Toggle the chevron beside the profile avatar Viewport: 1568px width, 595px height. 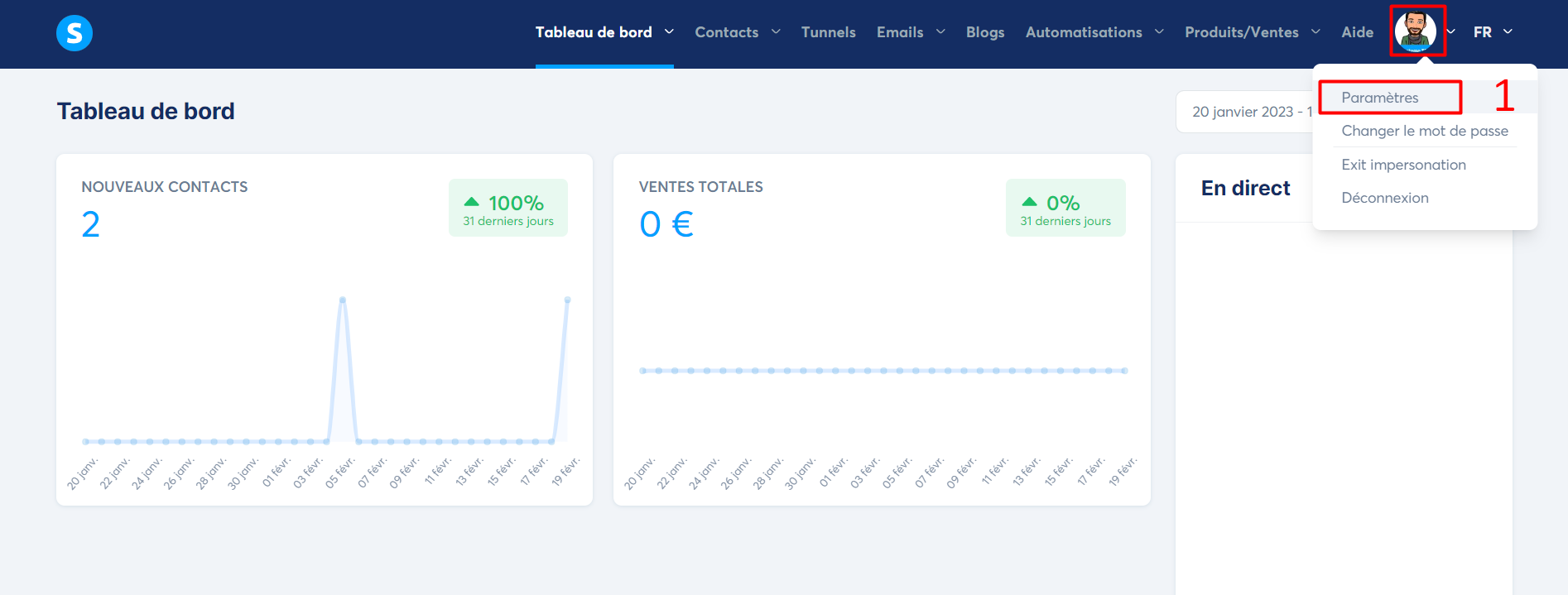coord(1450,31)
